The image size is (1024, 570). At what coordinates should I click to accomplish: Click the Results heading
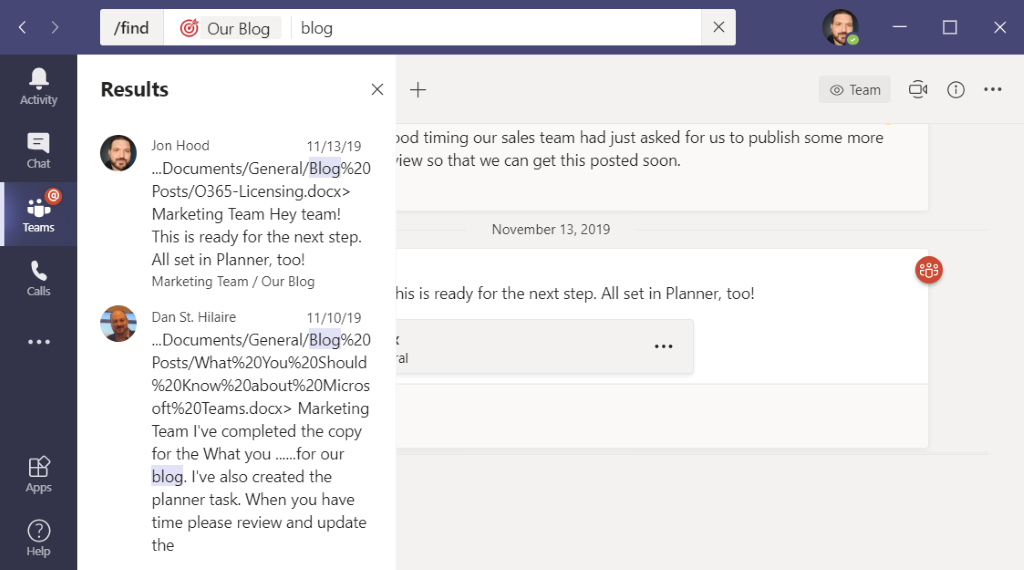tap(135, 89)
